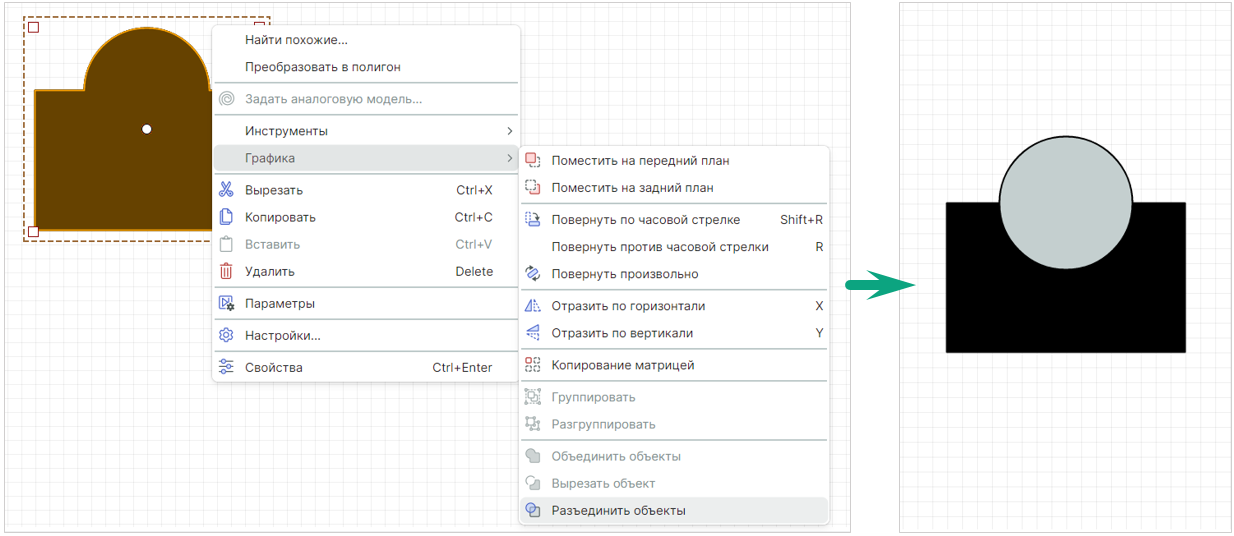Expand the Графика submenu arrow
Image resolution: width=1234 pixels, height=536 pixels.
[509, 158]
